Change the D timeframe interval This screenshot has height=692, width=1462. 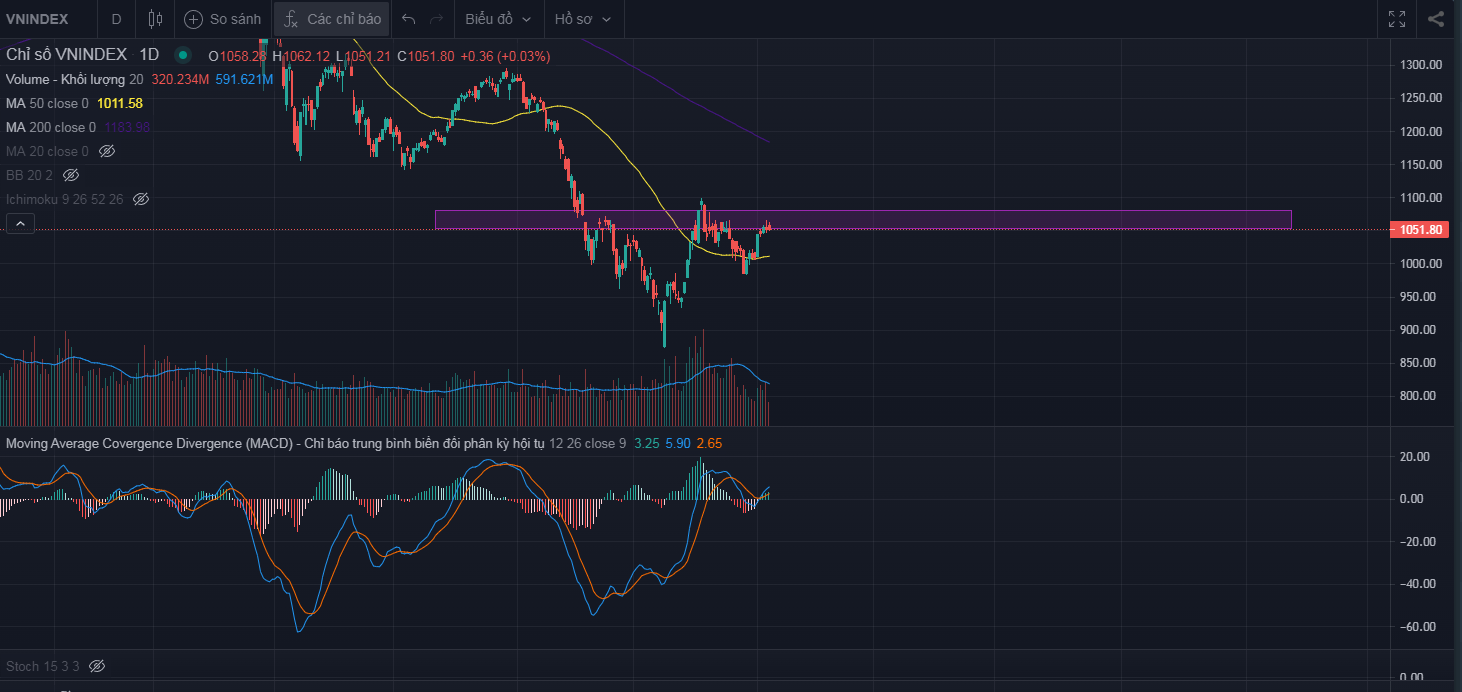pos(116,19)
